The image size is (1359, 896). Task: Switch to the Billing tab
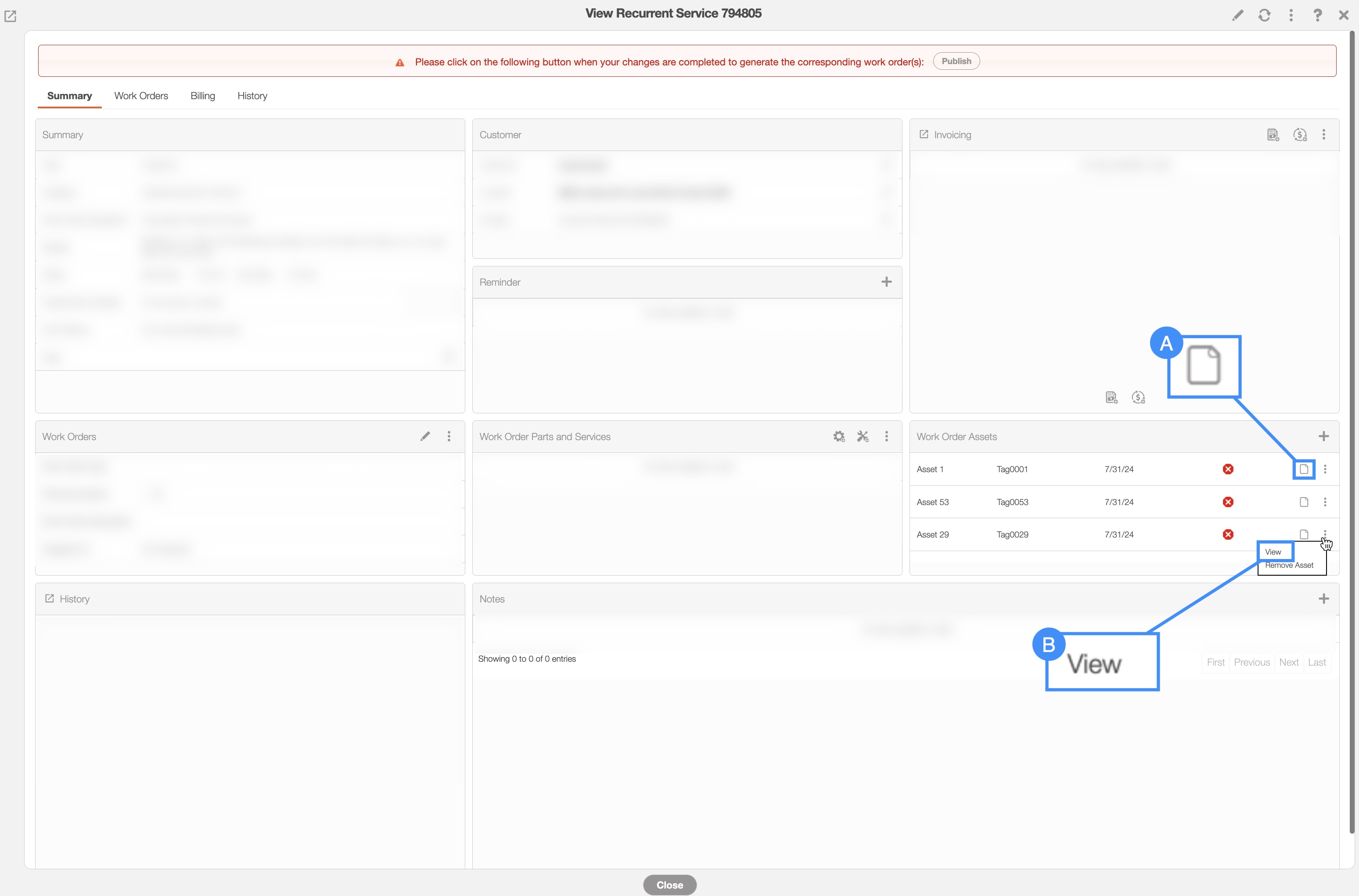[x=202, y=96]
